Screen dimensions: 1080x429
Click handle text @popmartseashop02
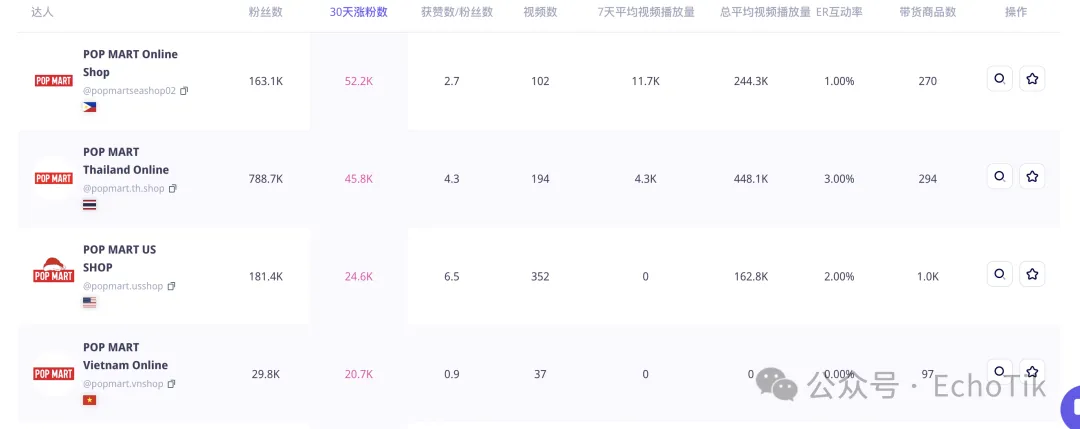(129, 91)
